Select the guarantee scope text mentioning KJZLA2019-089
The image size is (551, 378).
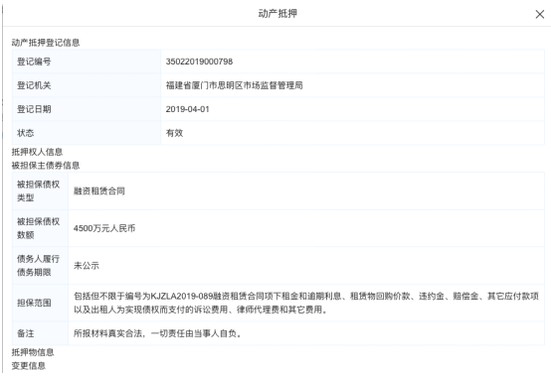tap(306, 303)
